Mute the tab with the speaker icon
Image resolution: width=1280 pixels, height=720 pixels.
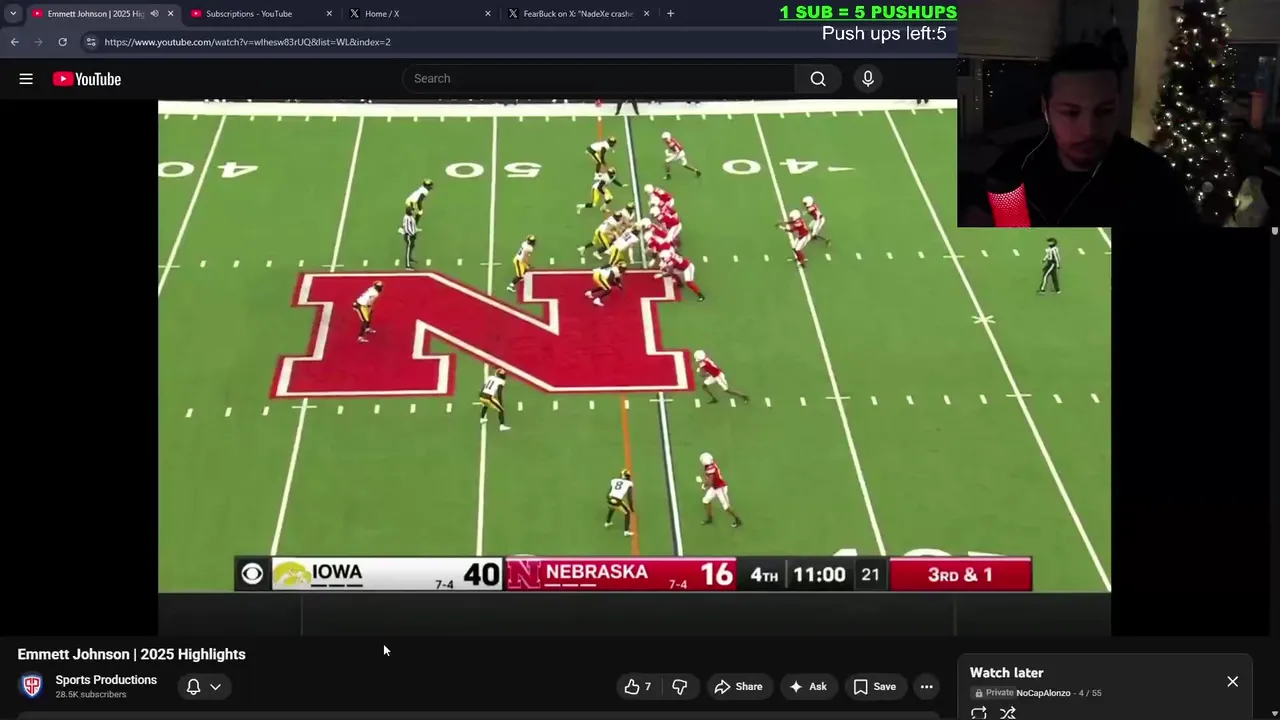pos(154,14)
